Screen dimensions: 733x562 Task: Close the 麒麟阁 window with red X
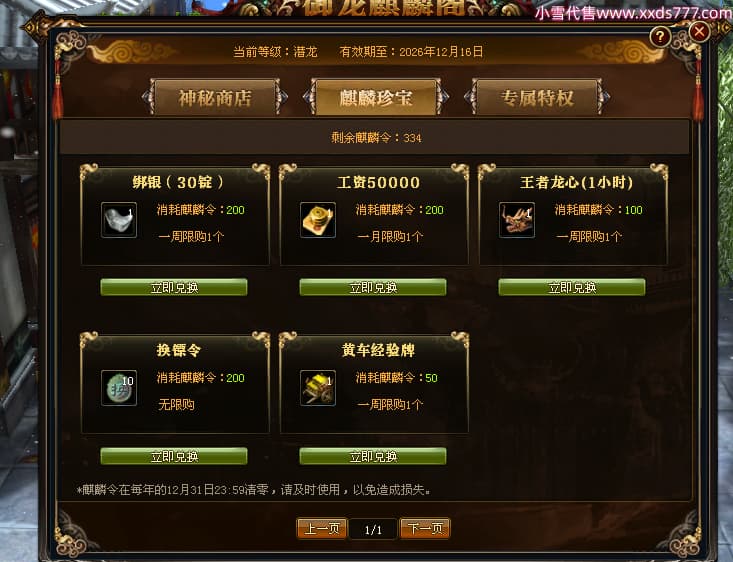pyautogui.click(x=699, y=32)
